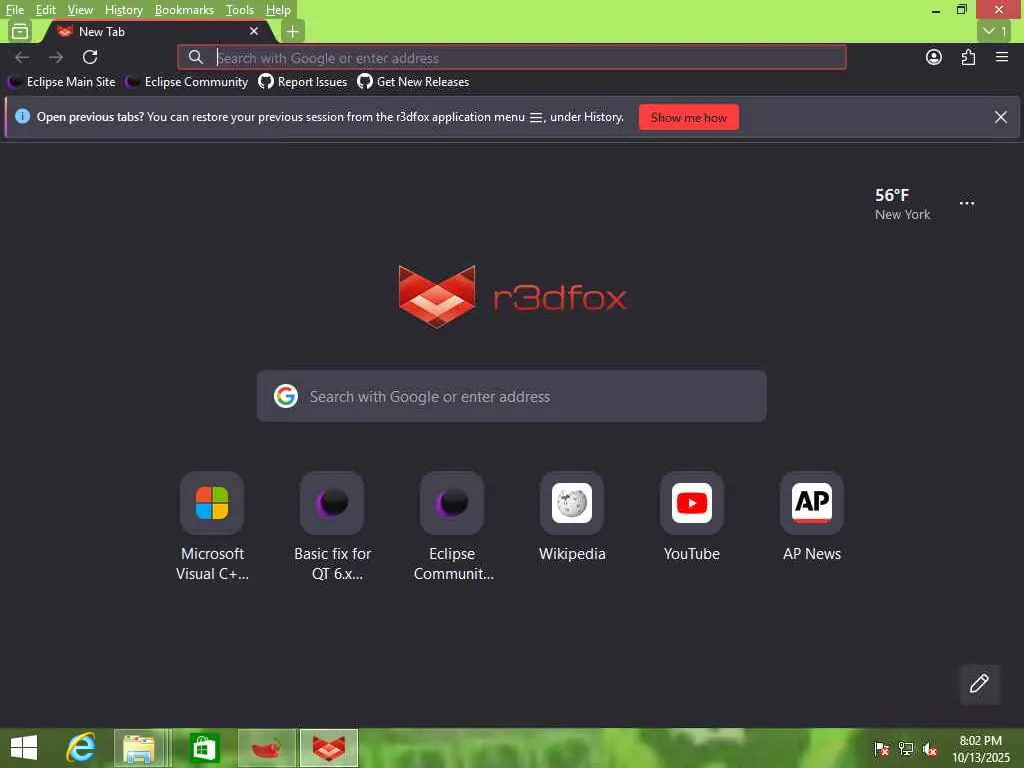Image resolution: width=1024 pixels, height=768 pixels.
Task: Open Eclipse Main Site bookmark
Action: click(x=61, y=82)
